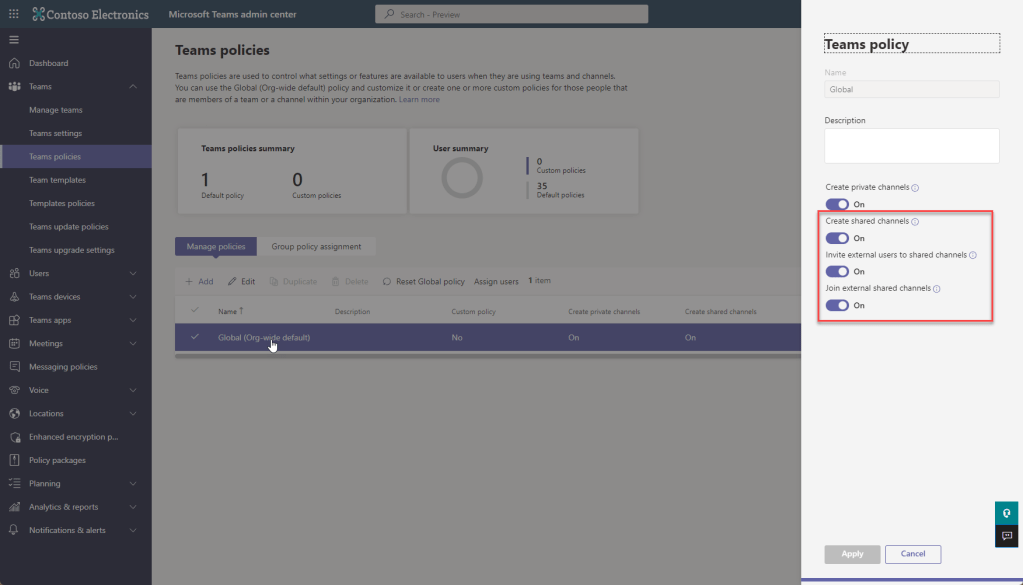1023x585 pixels.
Task: Open the feedback chat icon
Action: [1007, 537]
